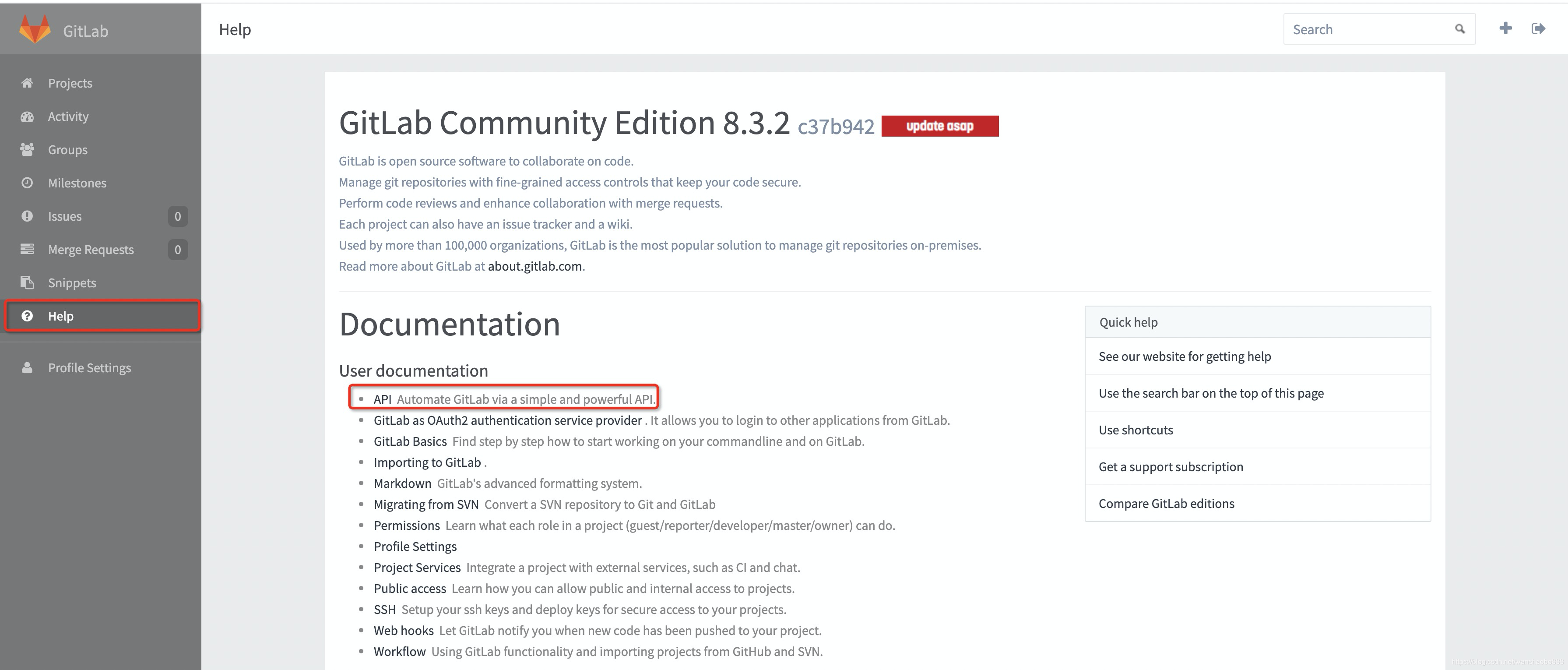Open the Public access documentation link

click(410, 589)
